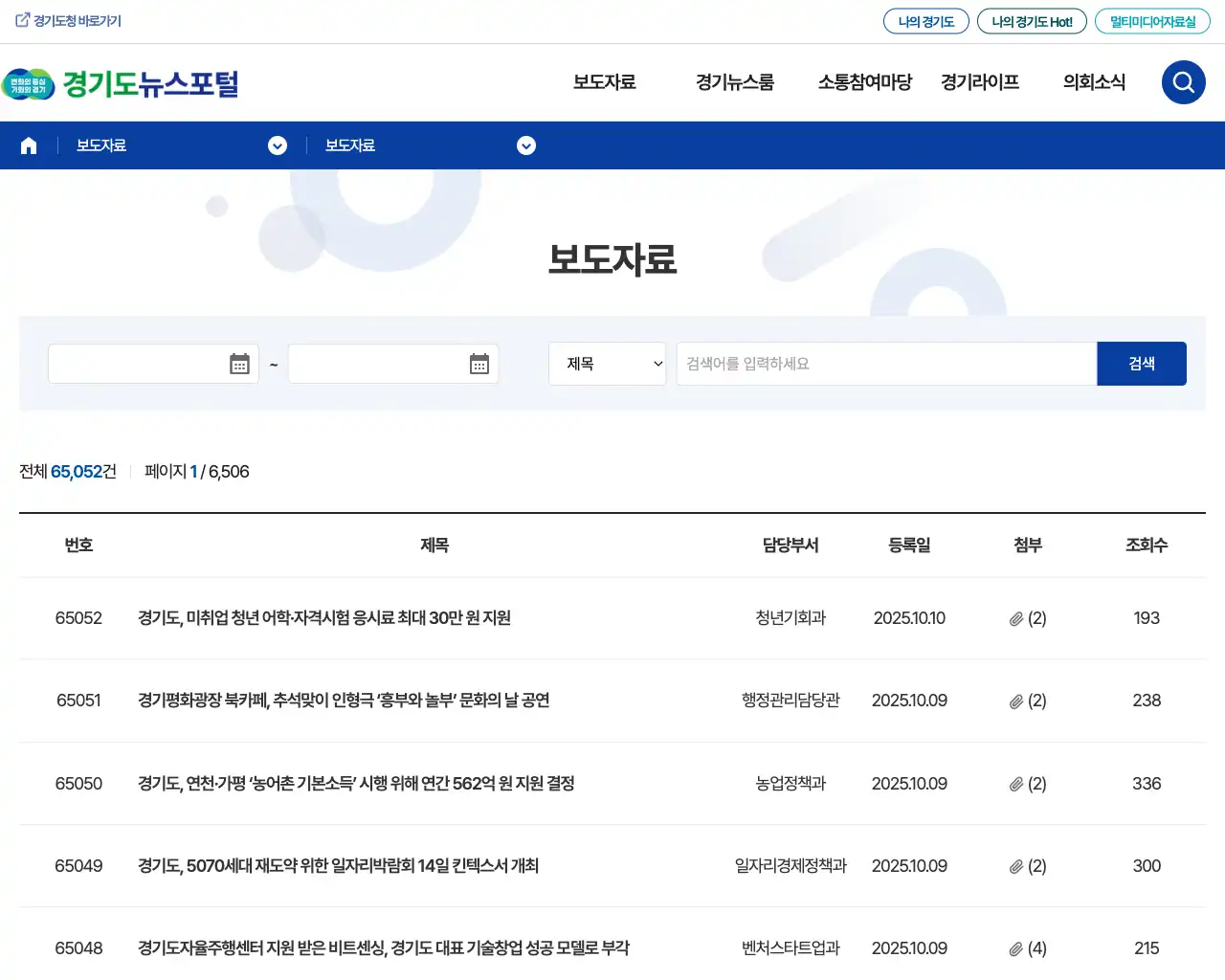Click the external link icon beside 경기도청 바로가기
This screenshot has width=1225, height=980.
21,19
